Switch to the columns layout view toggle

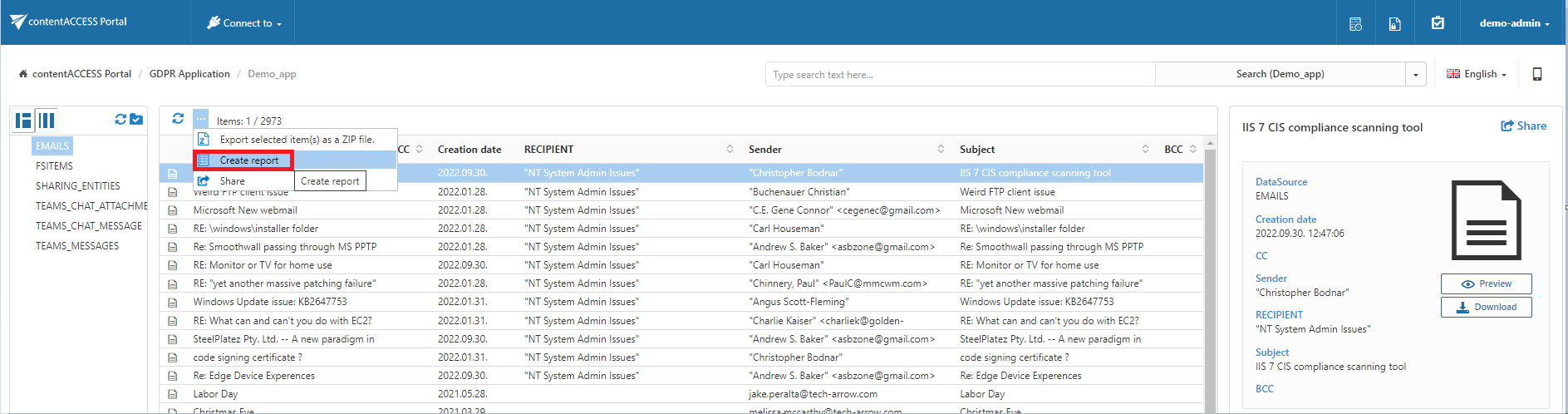tap(47, 121)
